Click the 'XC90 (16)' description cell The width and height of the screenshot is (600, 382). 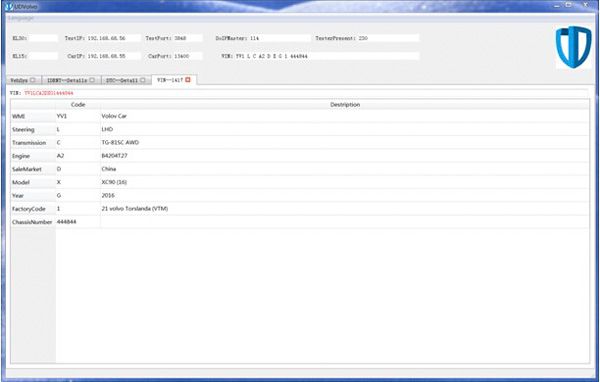(x=345, y=182)
